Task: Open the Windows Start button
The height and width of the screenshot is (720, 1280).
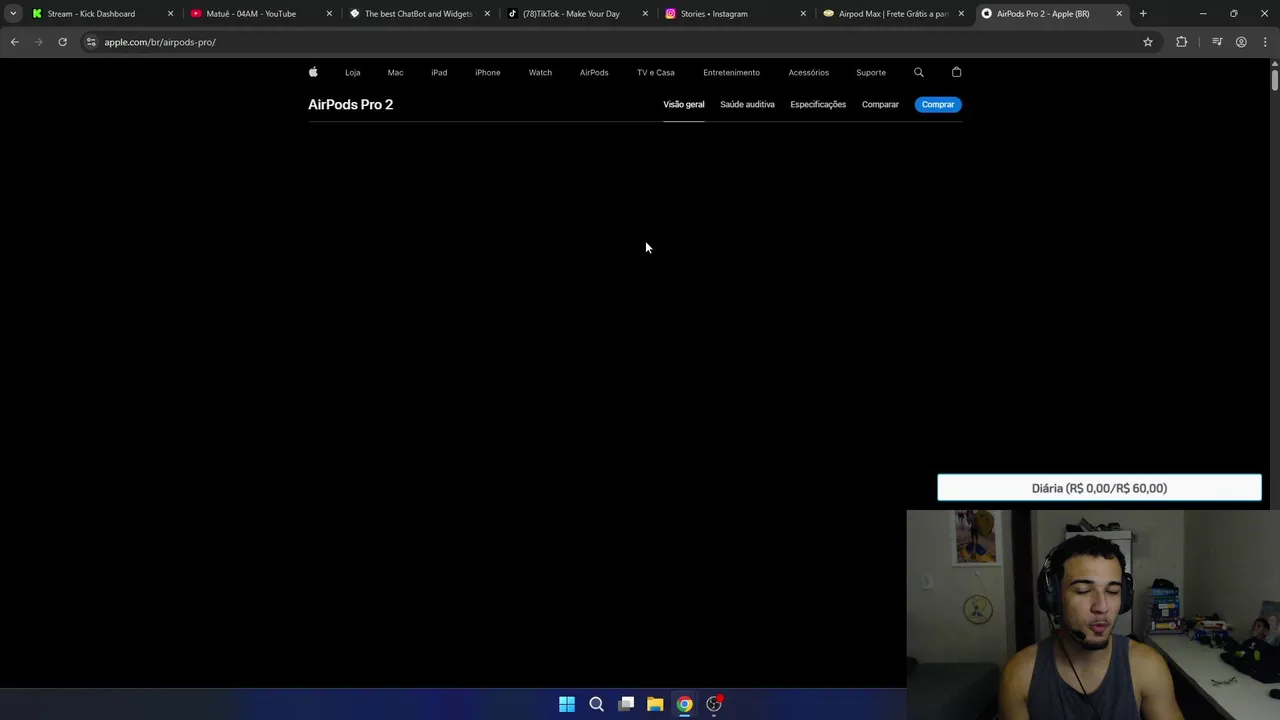Action: (567, 704)
